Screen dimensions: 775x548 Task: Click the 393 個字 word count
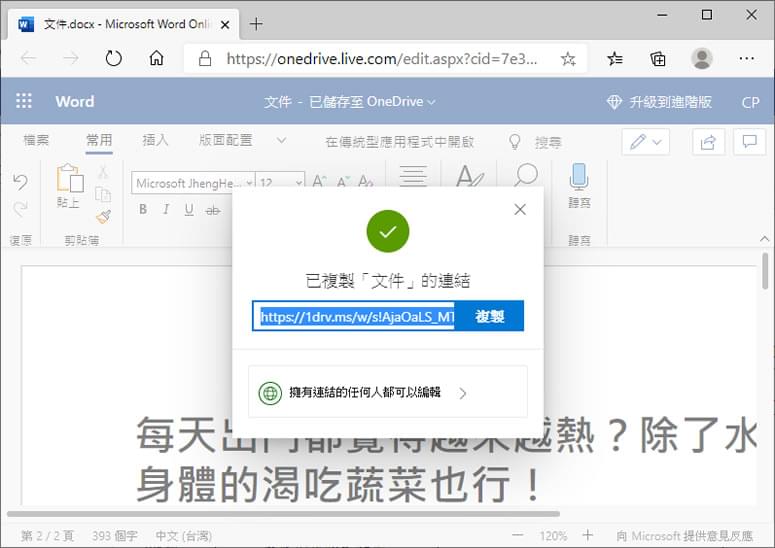115,536
